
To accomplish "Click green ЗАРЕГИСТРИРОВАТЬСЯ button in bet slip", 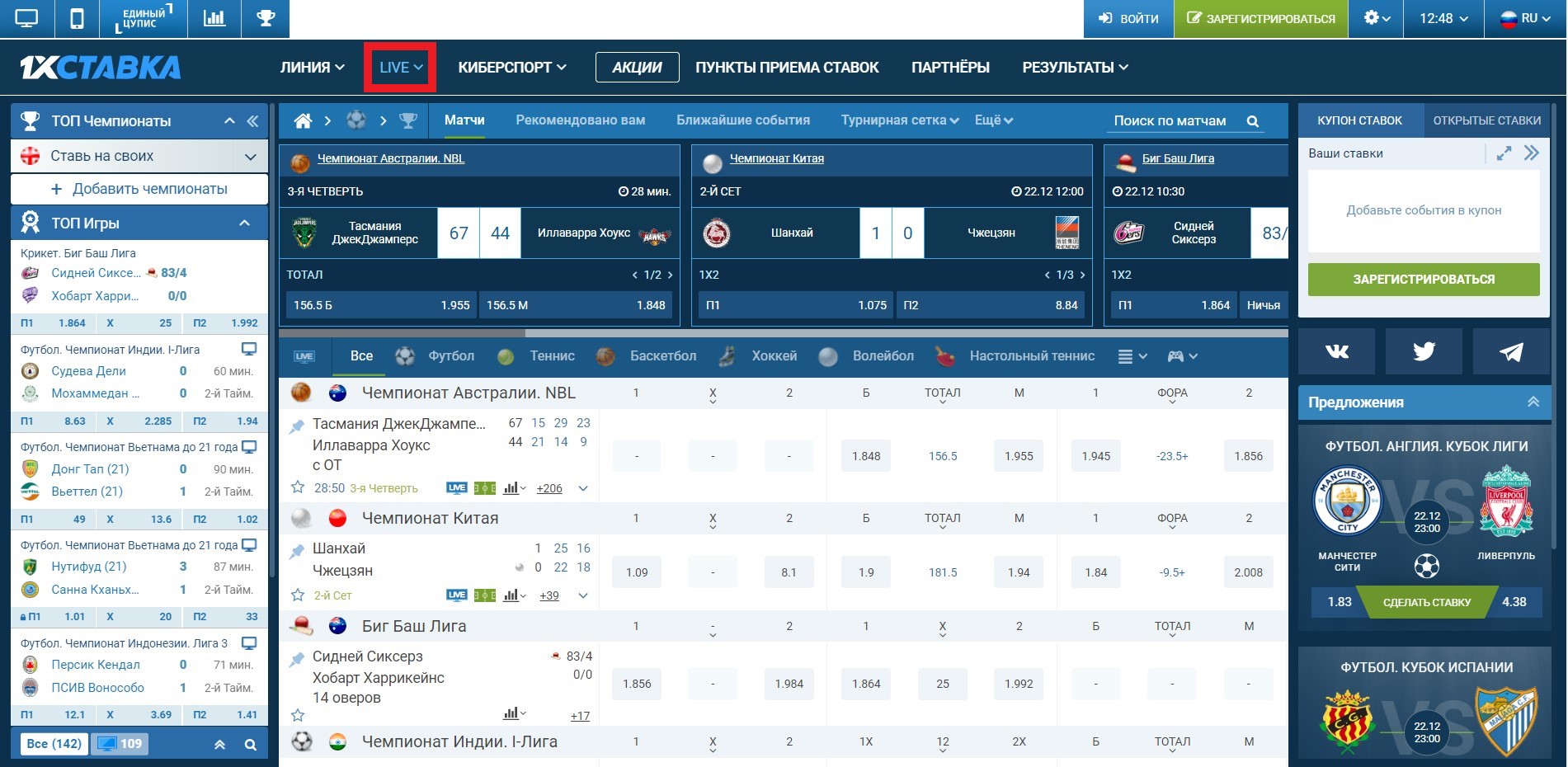I will (x=1424, y=280).
